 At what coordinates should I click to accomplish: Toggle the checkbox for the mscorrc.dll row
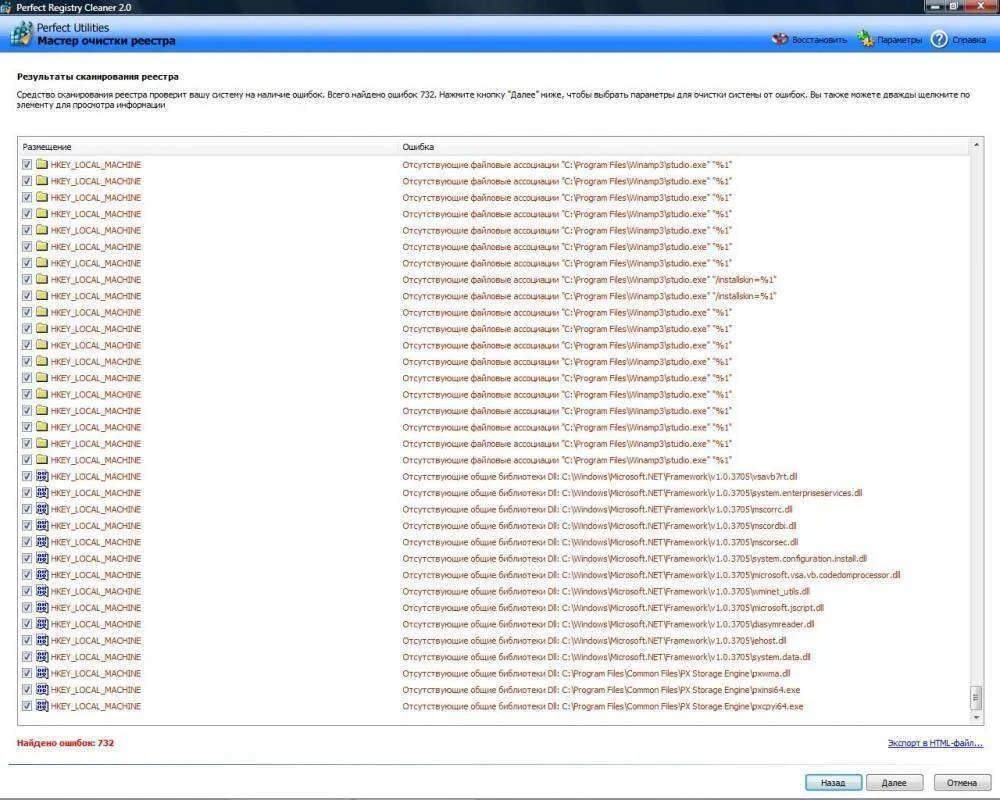point(27,509)
